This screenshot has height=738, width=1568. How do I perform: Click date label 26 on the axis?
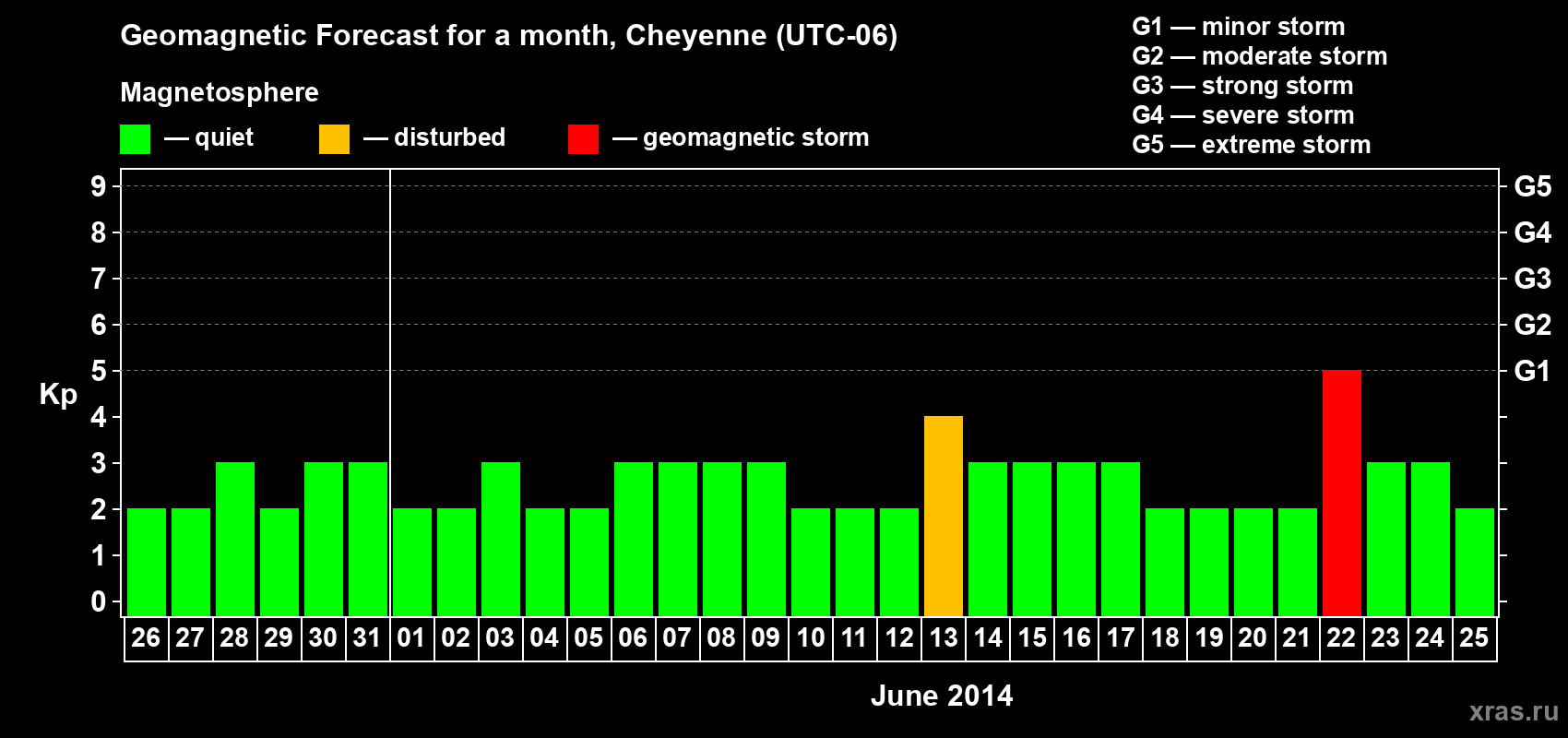(x=146, y=638)
